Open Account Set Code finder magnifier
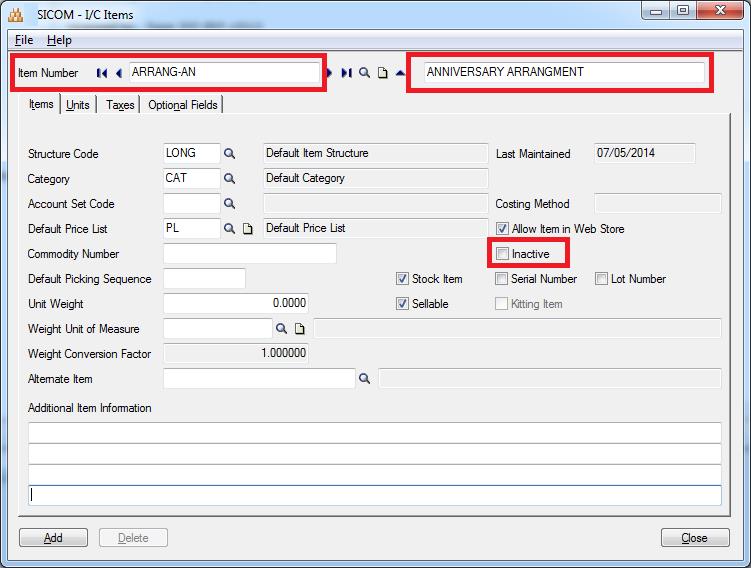The width and height of the screenshot is (751, 568). (x=229, y=203)
